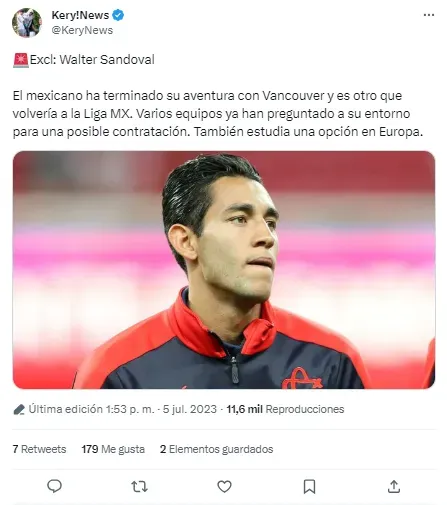The image size is (447, 505).
Task: Retweet the post using the arrows icon
Action: (x=139, y=487)
